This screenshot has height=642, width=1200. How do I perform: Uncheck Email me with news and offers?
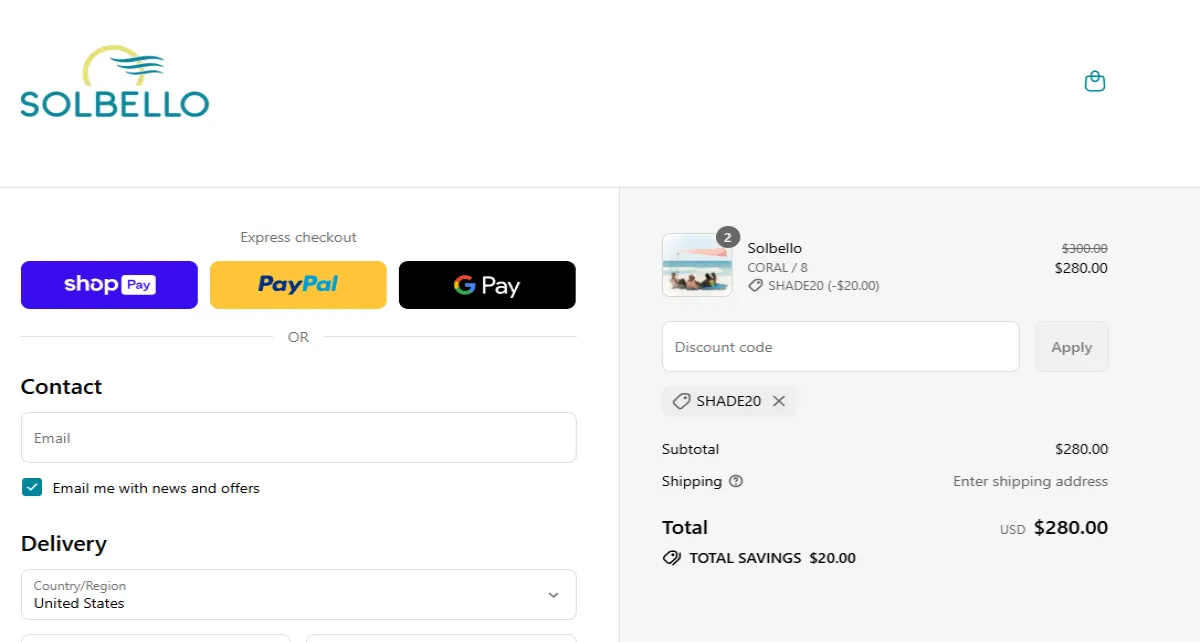point(33,488)
